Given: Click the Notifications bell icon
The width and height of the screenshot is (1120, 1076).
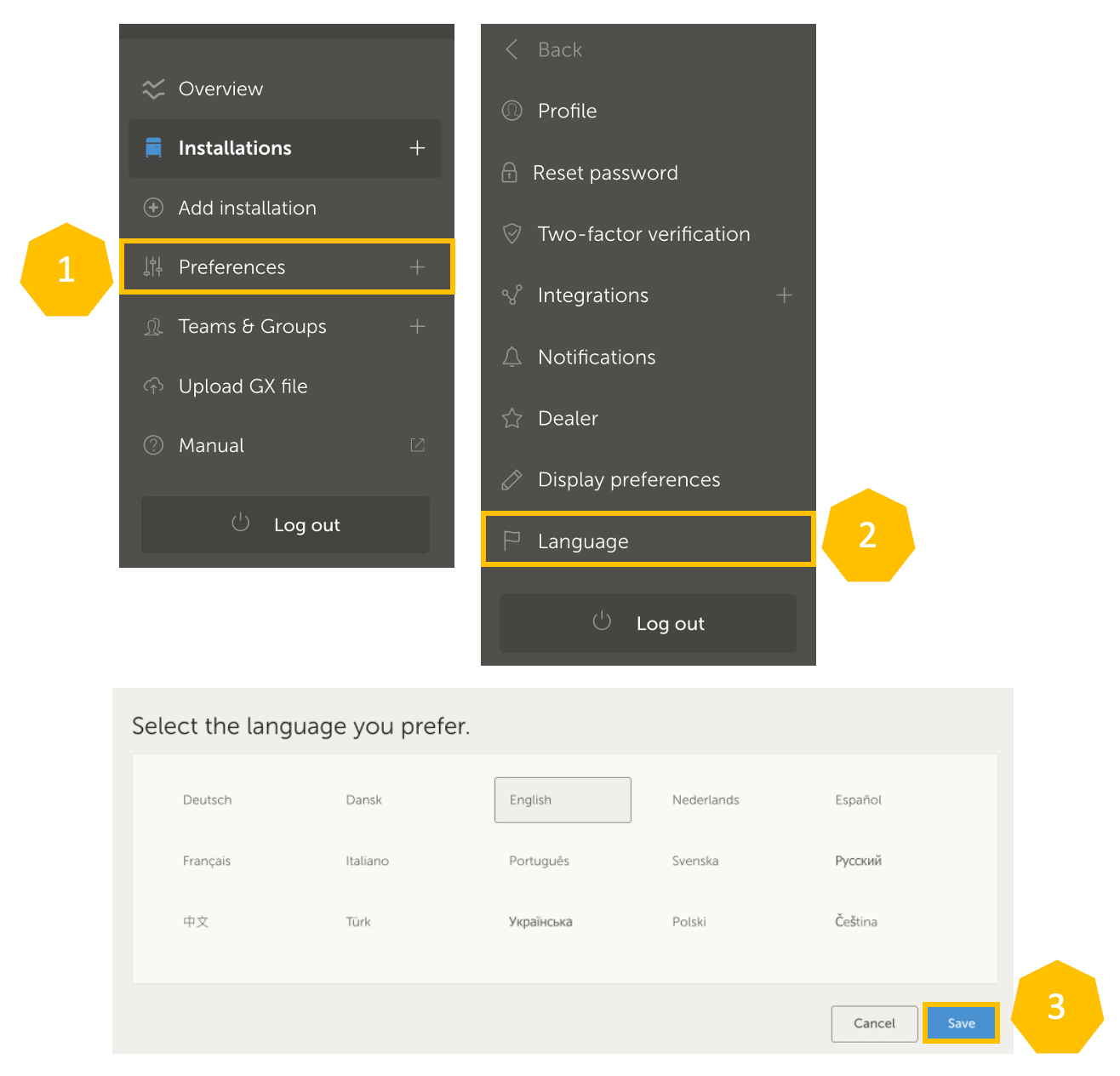Looking at the screenshot, I should [511, 357].
